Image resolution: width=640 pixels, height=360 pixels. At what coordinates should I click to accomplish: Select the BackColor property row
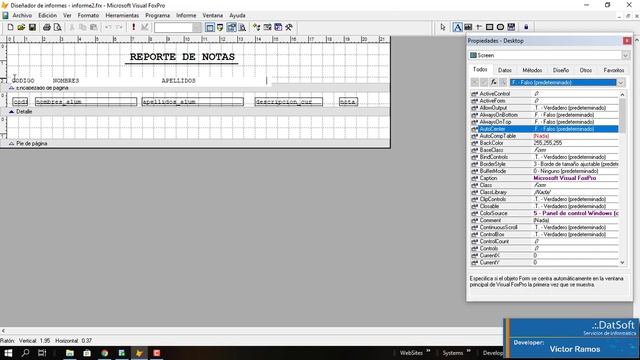544,143
